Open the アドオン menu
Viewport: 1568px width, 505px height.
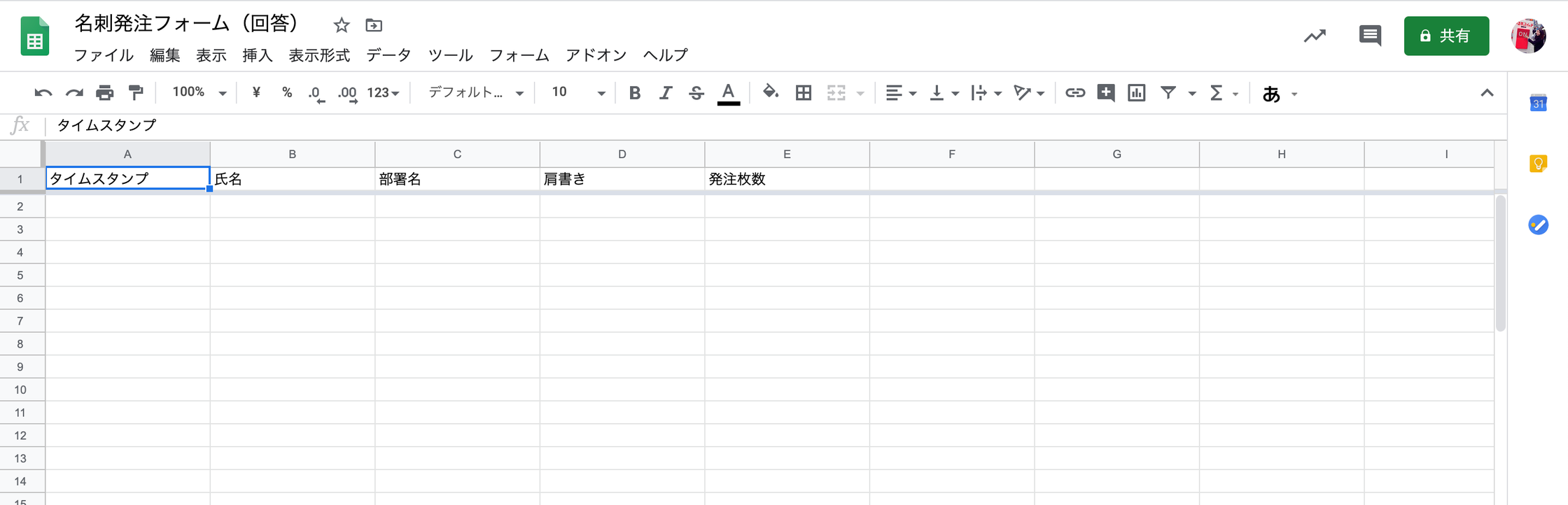(x=596, y=55)
